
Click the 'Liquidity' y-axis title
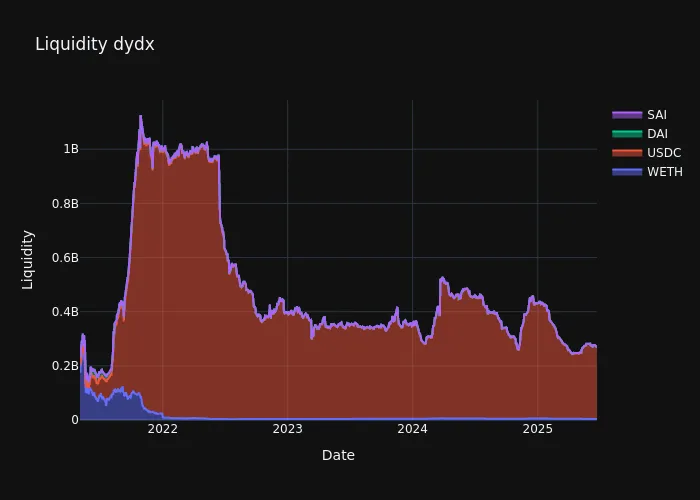[x=28, y=260]
